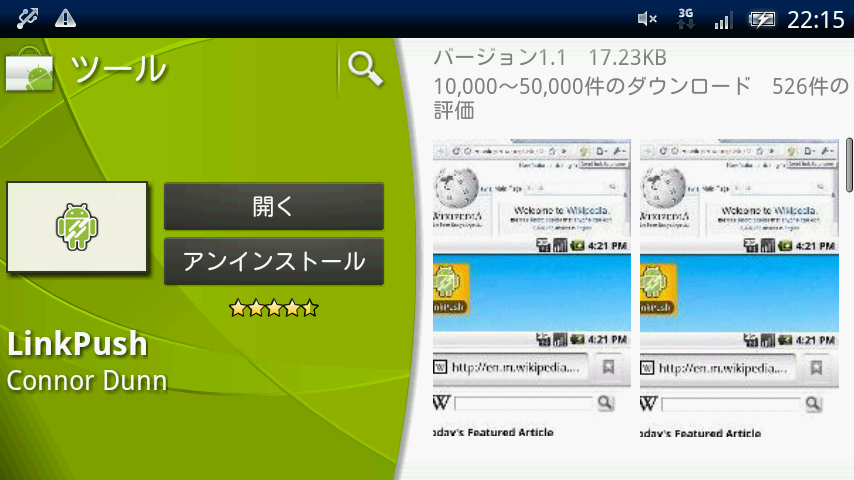Tap the signal strength bars icon

[723, 21]
